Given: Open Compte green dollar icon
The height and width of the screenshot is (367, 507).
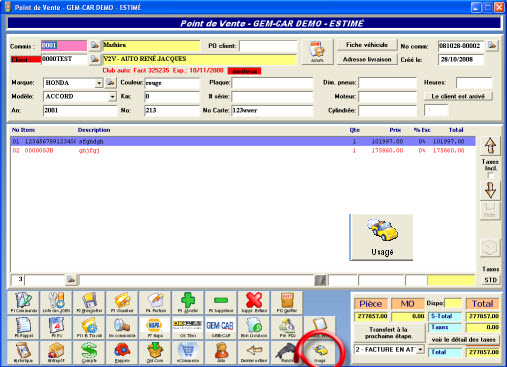Looking at the screenshot, I should (89, 352).
